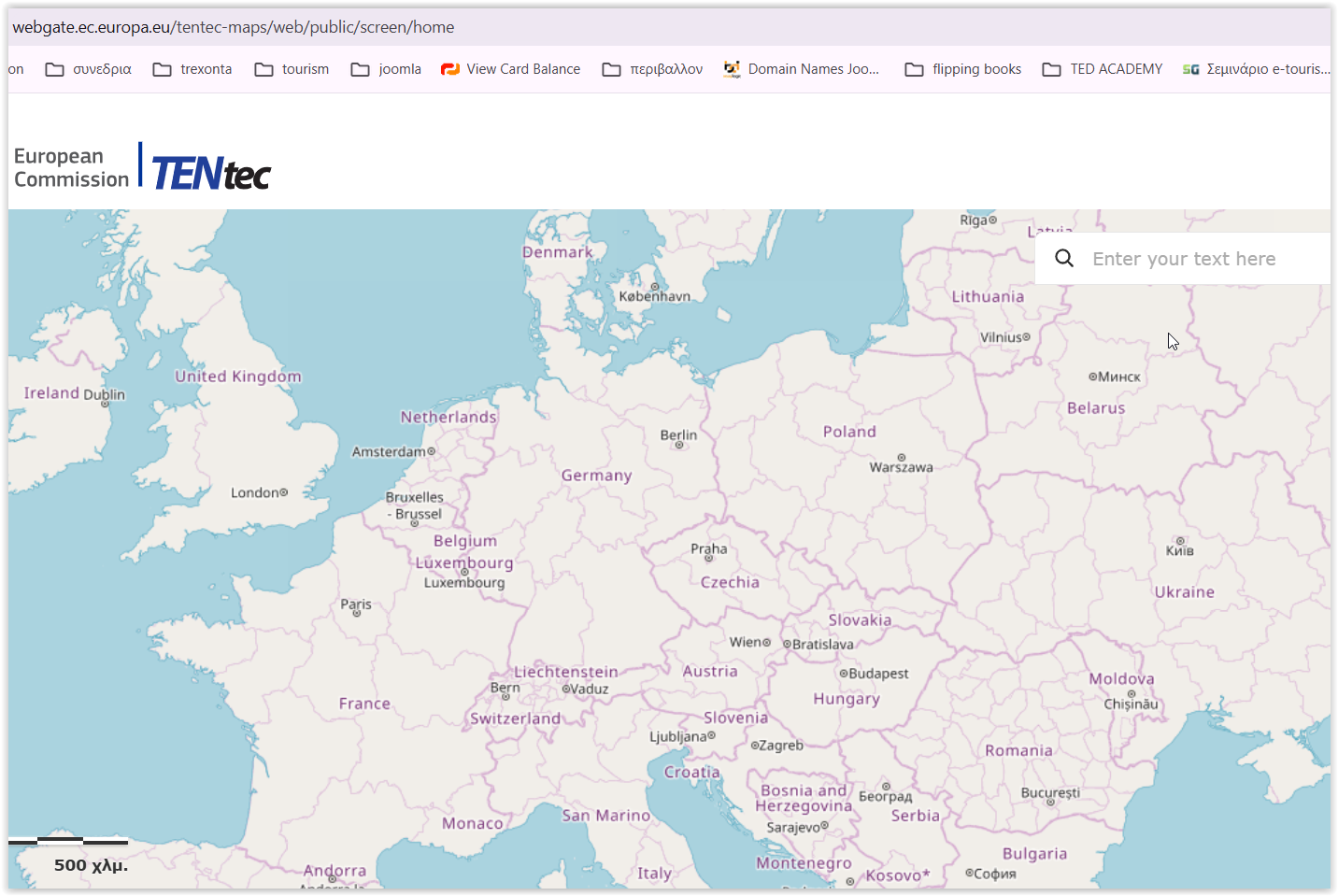Click the København city label

click(x=655, y=296)
